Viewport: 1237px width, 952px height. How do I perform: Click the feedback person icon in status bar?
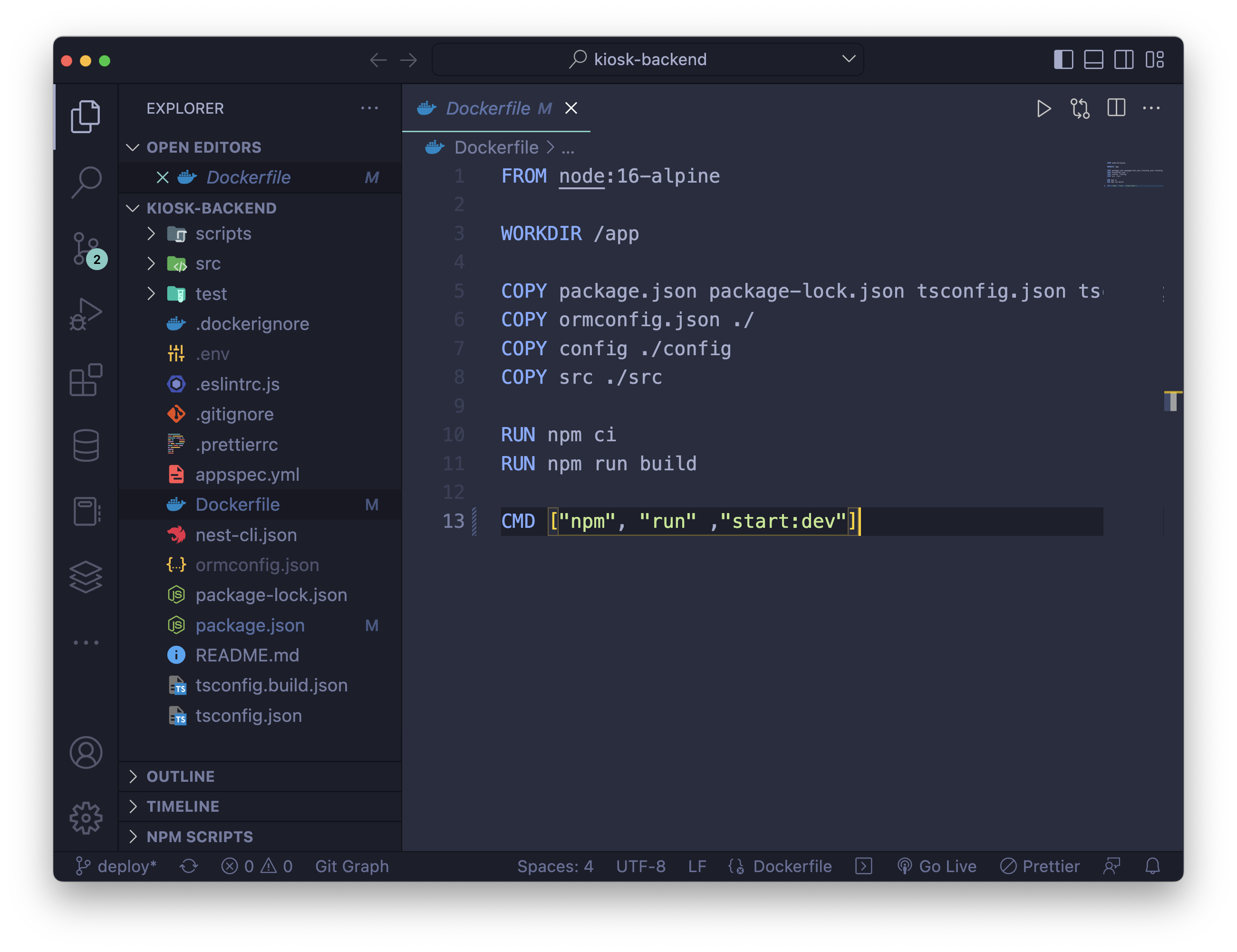point(1112,866)
